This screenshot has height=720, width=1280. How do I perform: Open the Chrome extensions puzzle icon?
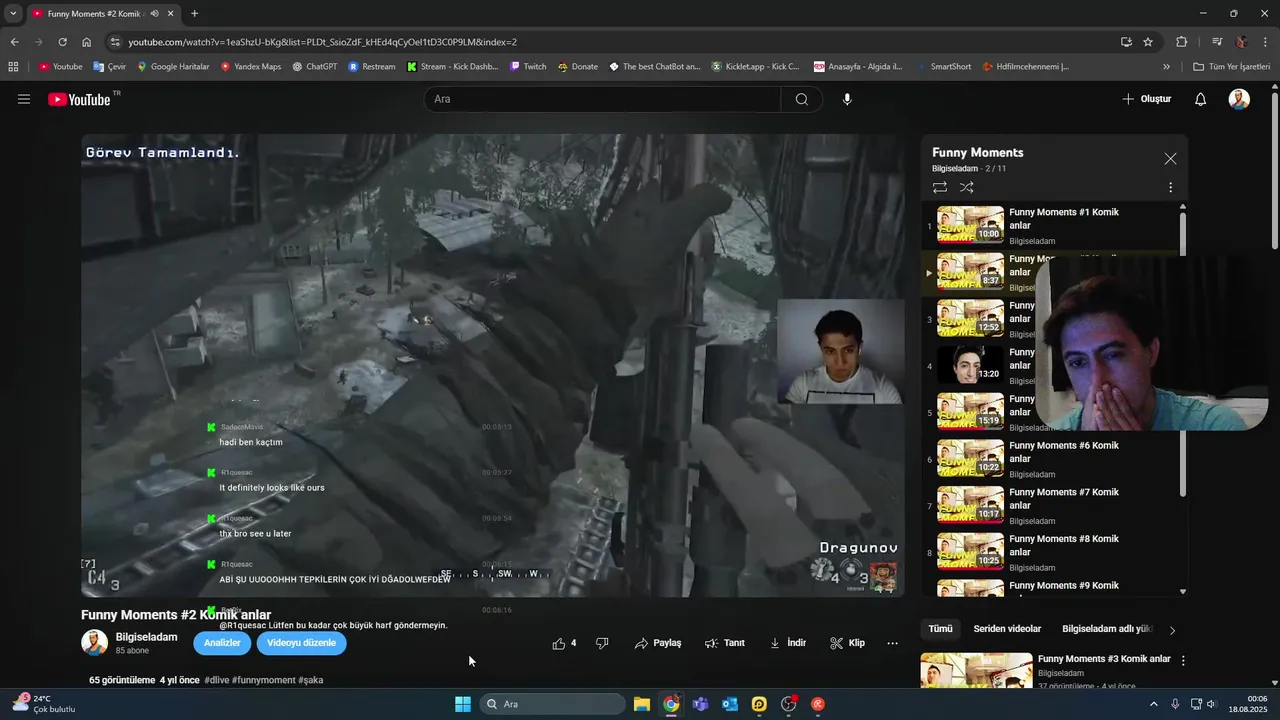(1181, 42)
